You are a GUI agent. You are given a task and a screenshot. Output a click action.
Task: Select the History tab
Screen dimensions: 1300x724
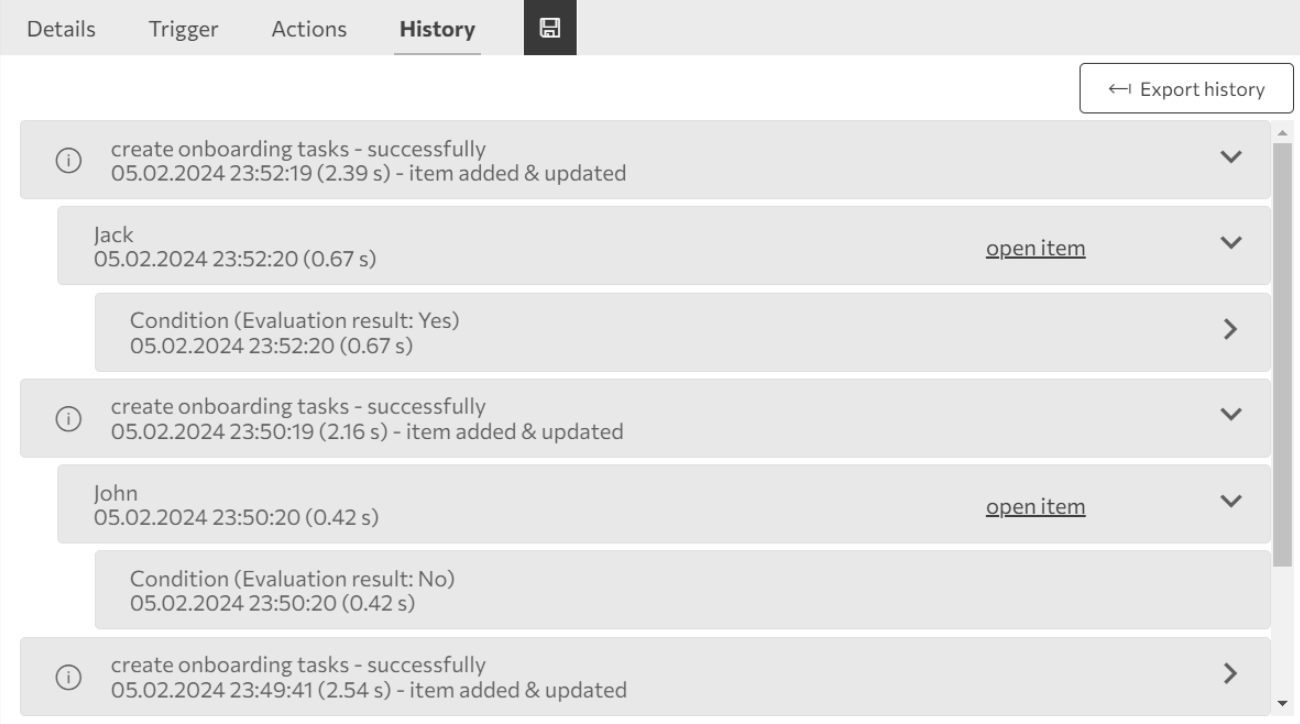[x=437, y=29]
